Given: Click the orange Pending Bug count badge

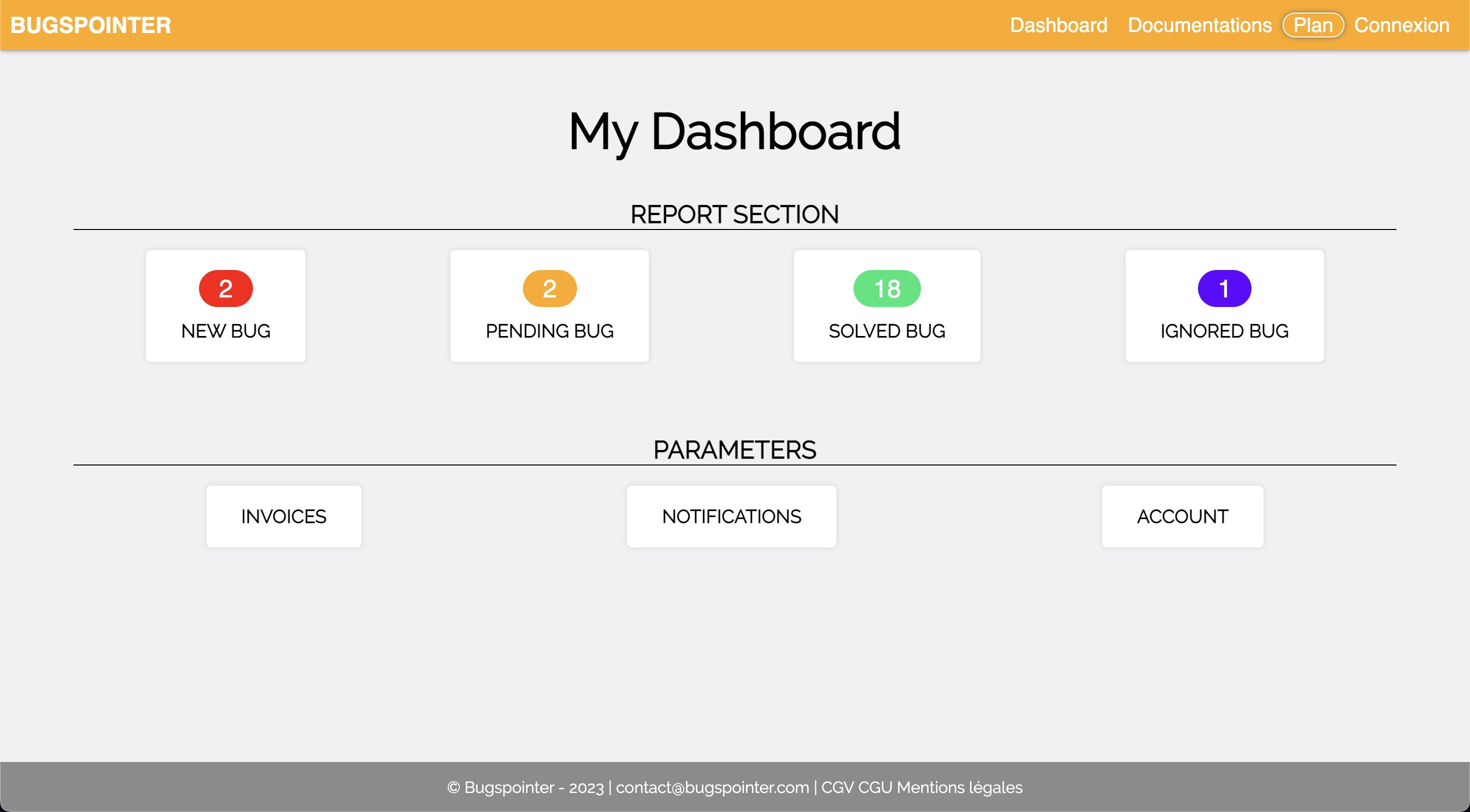Looking at the screenshot, I should pyautogui.click(x=549, y=288).
